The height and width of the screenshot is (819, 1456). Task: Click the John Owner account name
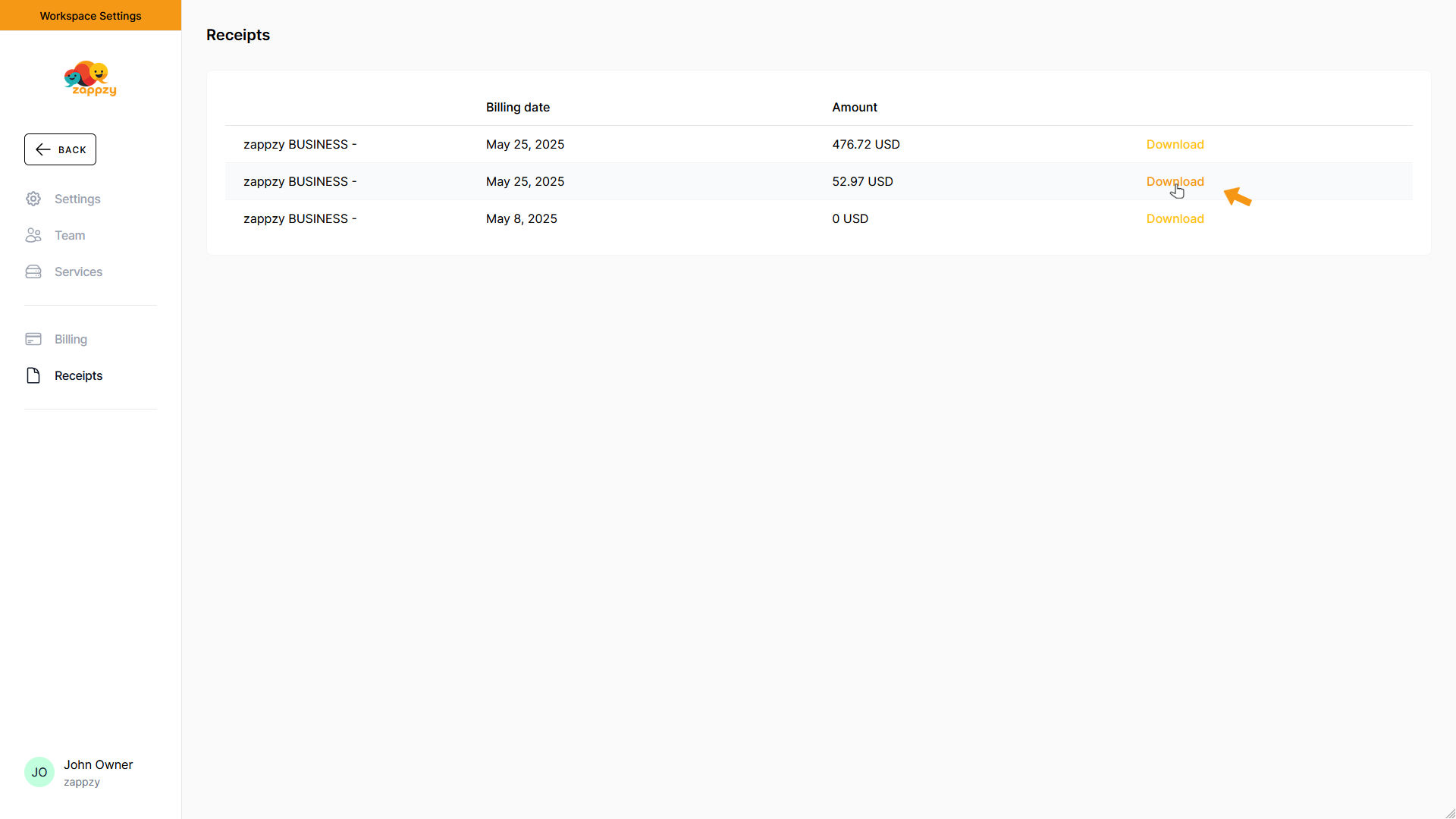pos(98,764)
